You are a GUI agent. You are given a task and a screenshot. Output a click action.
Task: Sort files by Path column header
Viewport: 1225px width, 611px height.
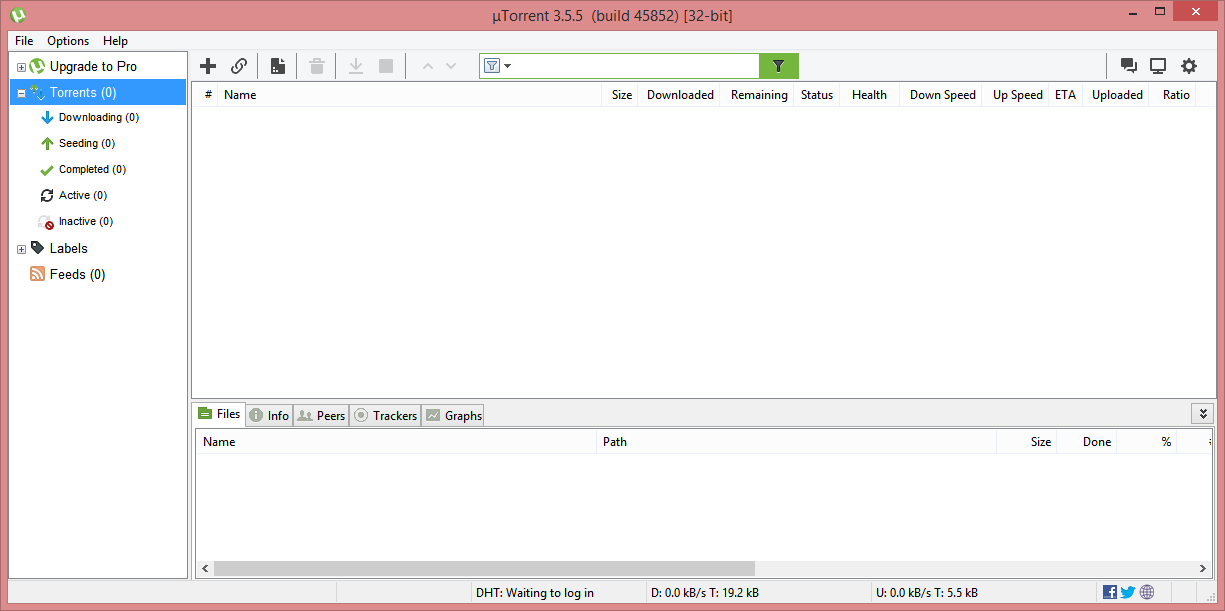tap(797, 442)
